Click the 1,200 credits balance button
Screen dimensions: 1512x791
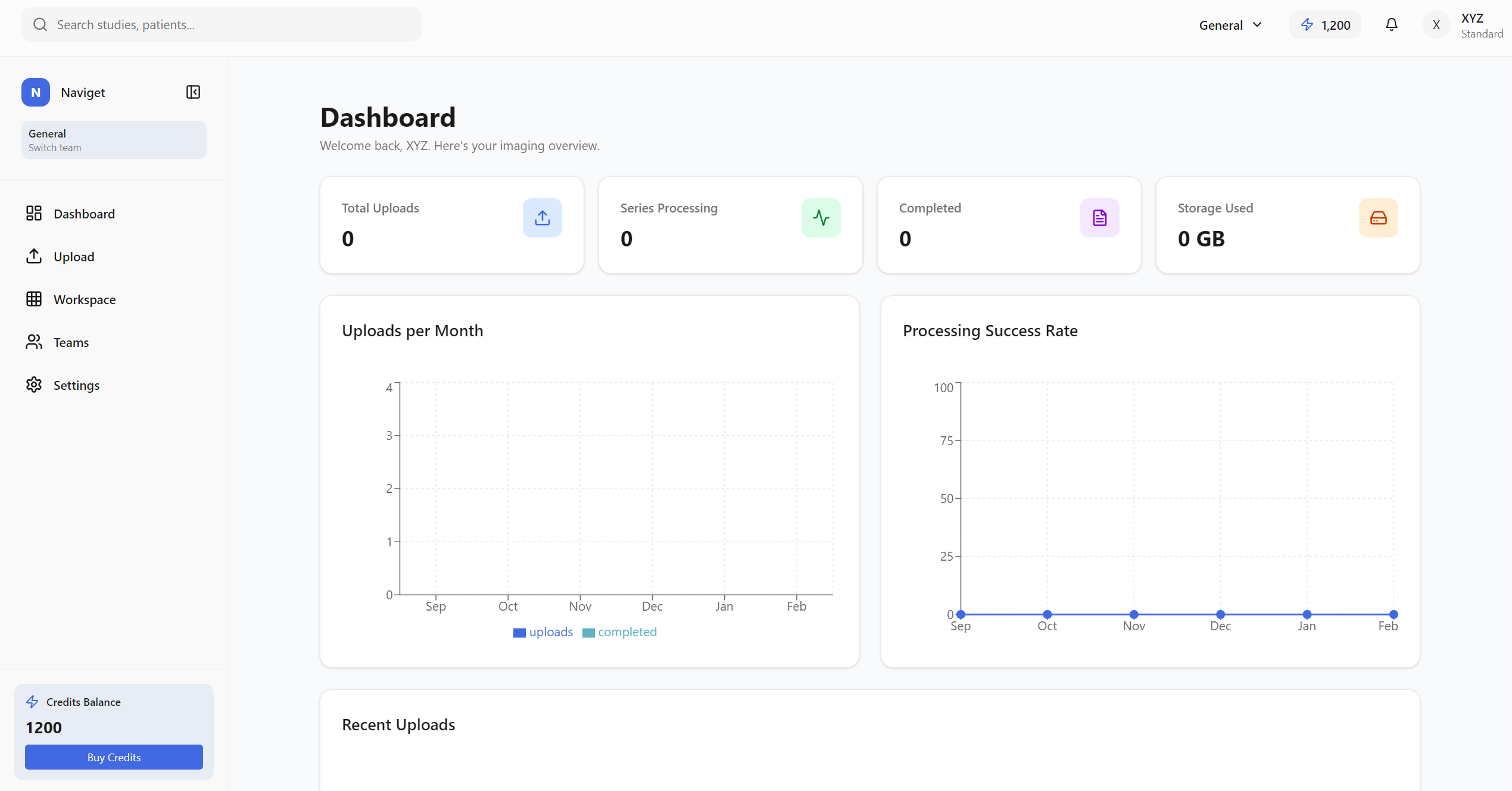[x=1324, y=24]
